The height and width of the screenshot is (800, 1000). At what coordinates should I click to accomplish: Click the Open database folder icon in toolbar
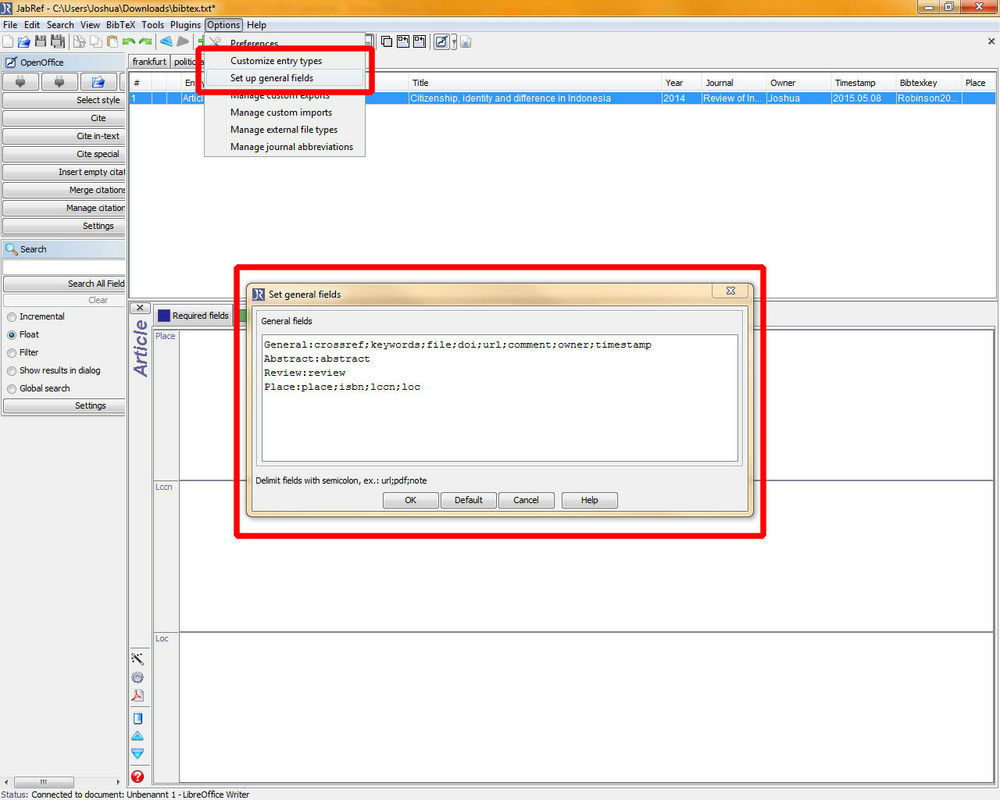pyautogui.click(x=24, y=41)
